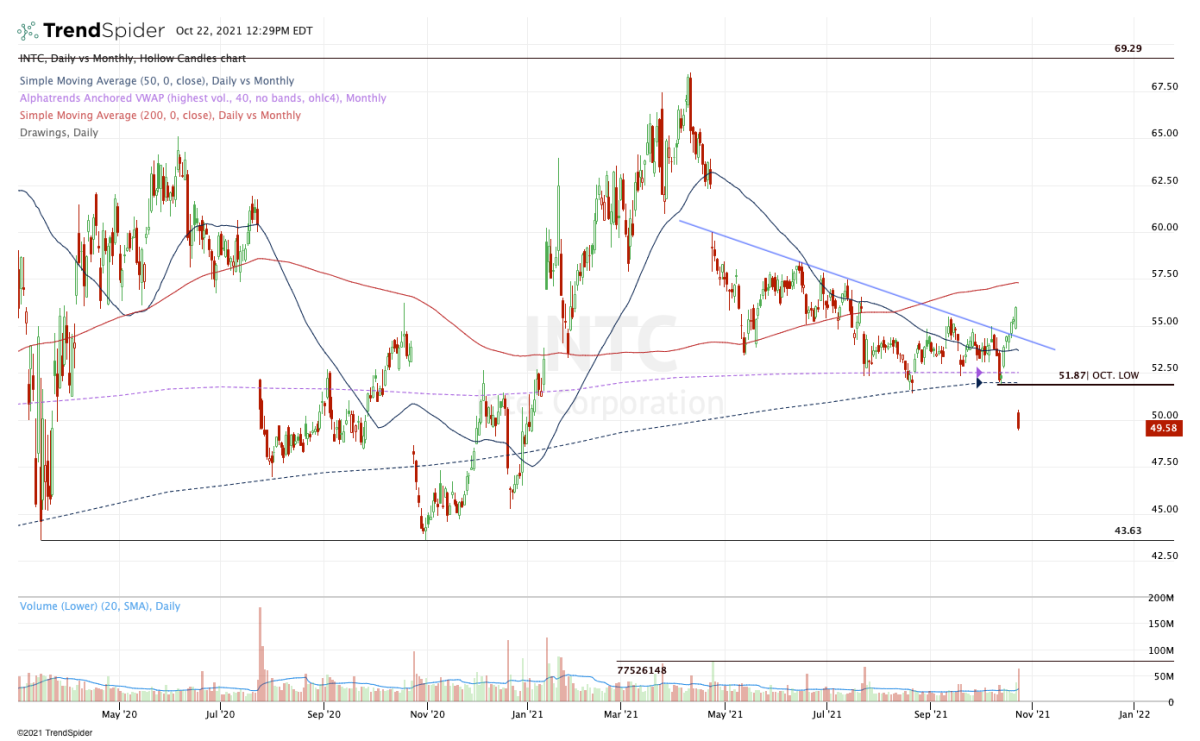1200x741 pixels.
Task: Click the 'Simple Moving Average (200, 0, close)' legend entry
Action: (x=159, y=115)
